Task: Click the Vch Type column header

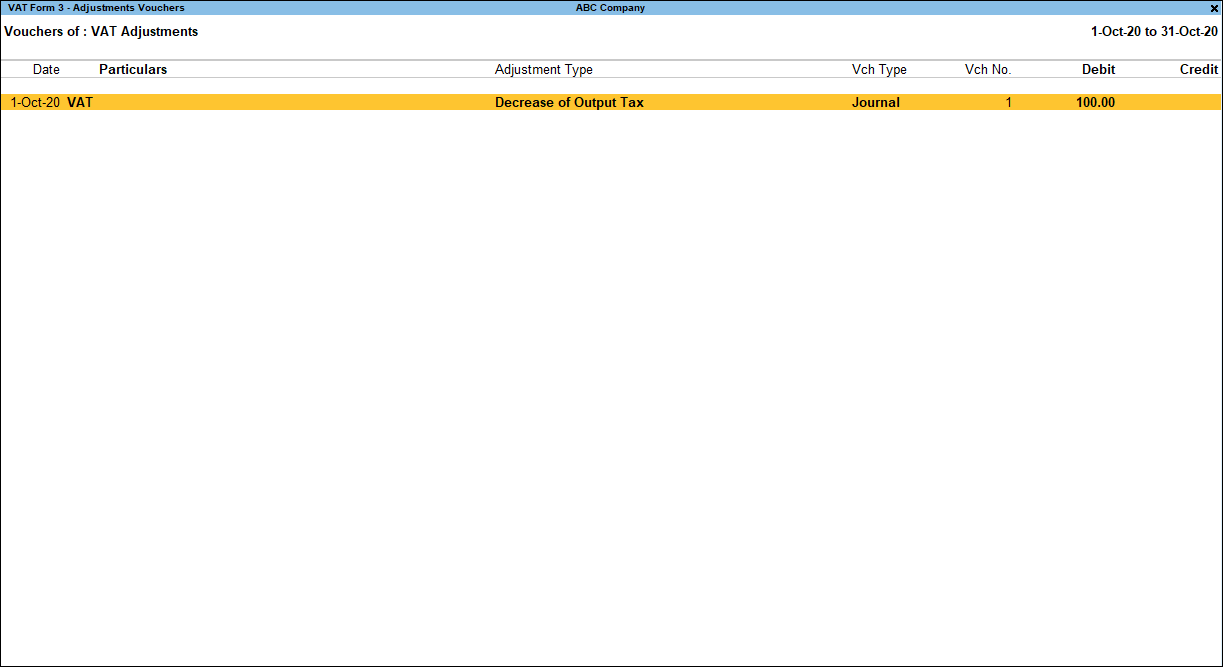Action: coord(879,70)
